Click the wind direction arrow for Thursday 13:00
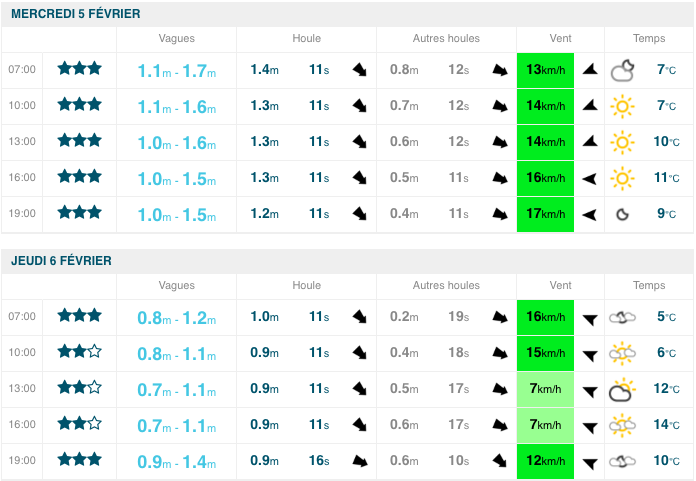This screenshot has height=481, width=696. click(590, 390)
